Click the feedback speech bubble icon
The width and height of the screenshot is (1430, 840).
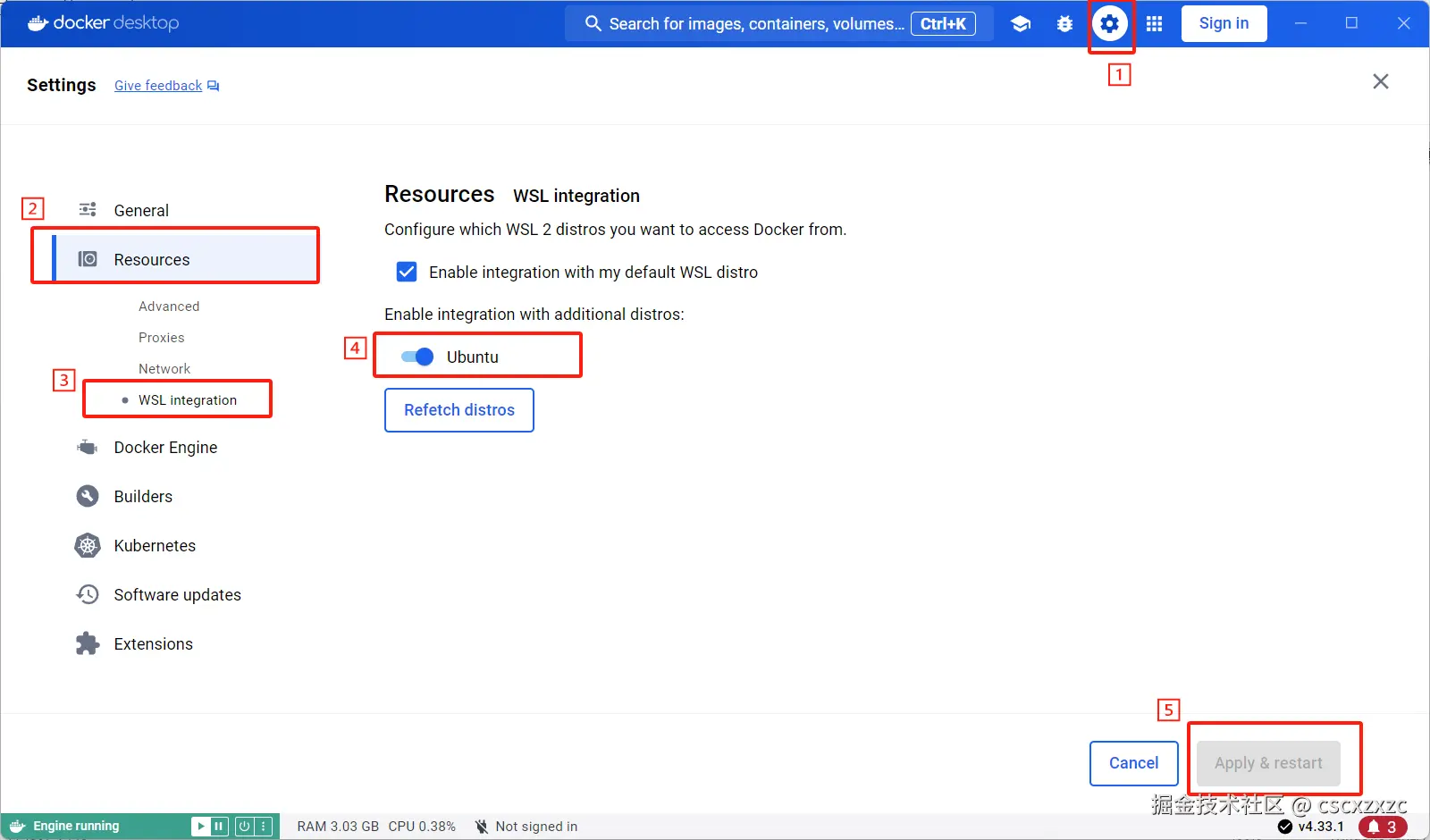214,86
